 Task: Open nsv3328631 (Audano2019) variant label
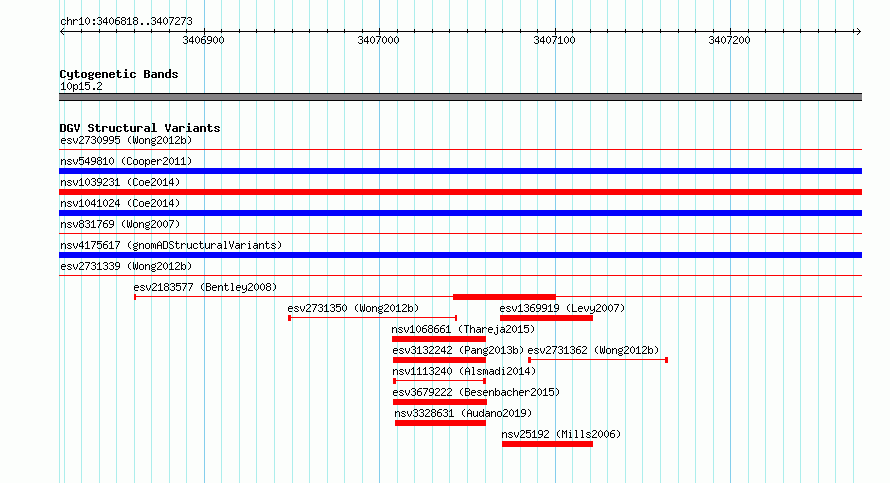[463, 413]
